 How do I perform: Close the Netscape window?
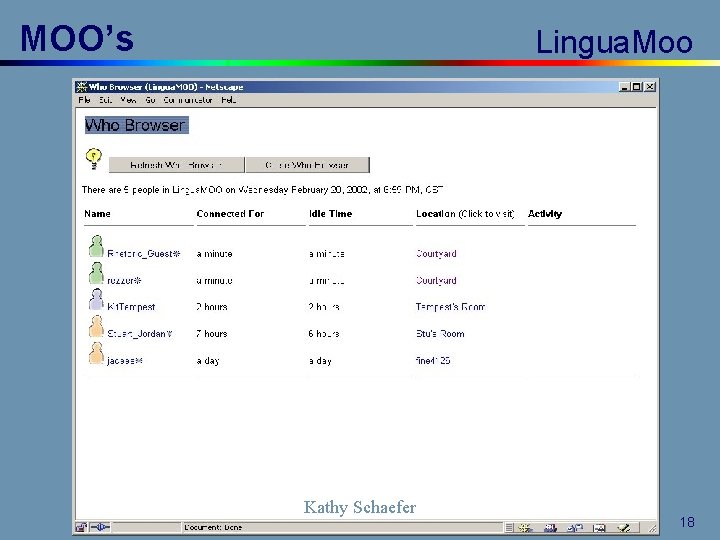(x=650, y=87)
